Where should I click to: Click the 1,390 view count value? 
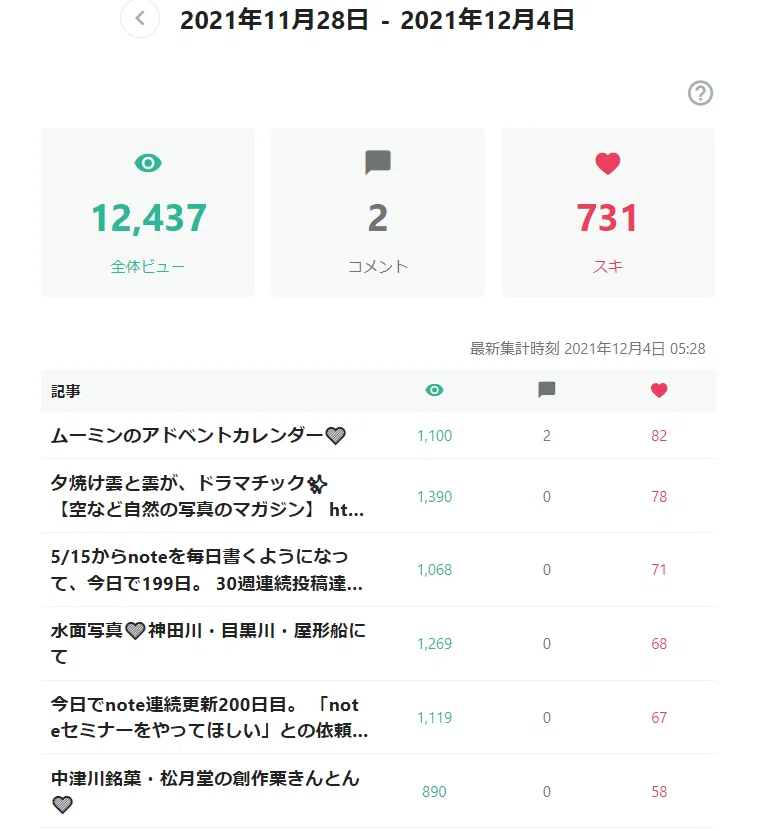point(434,497)
